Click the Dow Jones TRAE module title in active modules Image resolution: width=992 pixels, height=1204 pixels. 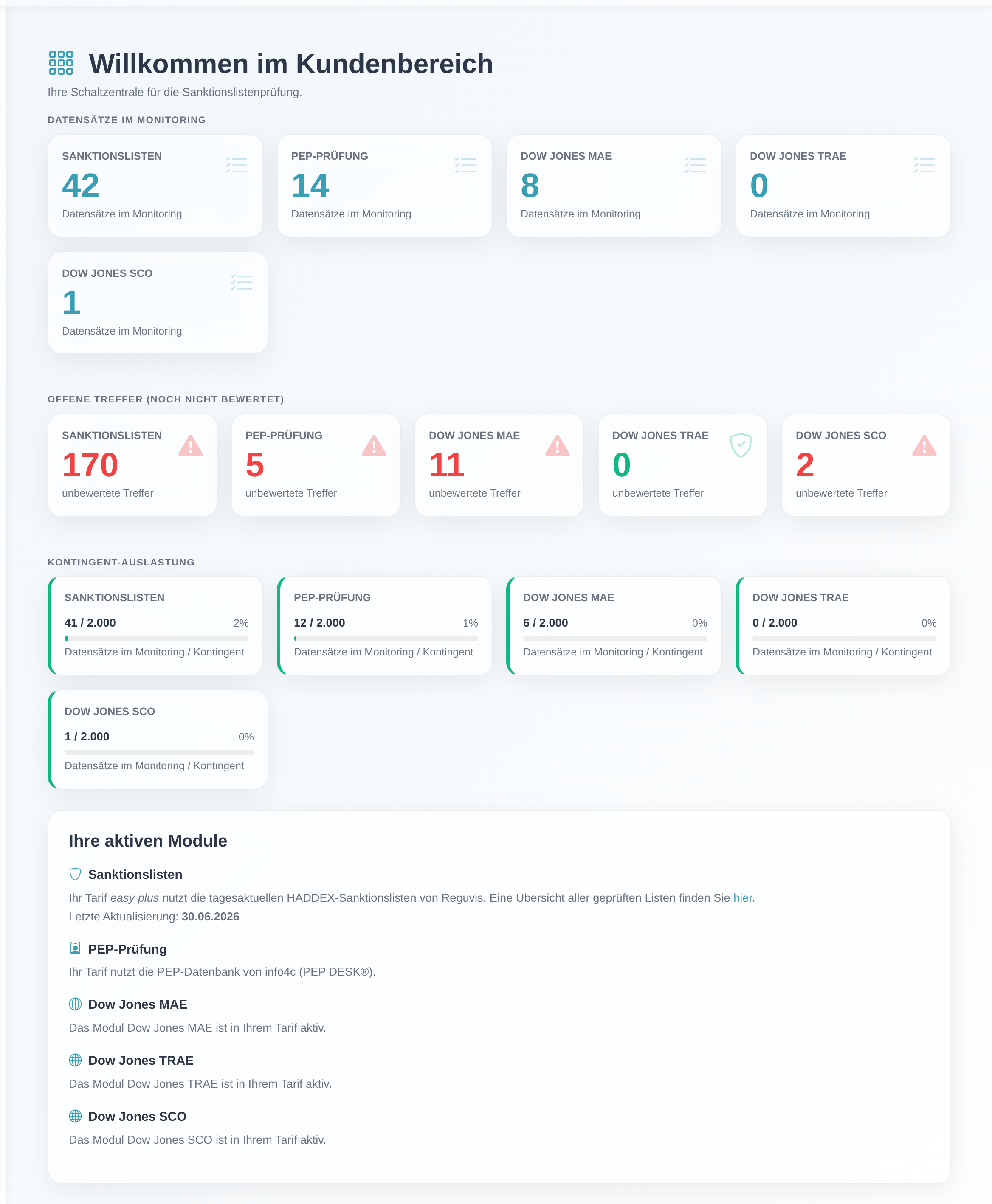[x=141, y=1060]
